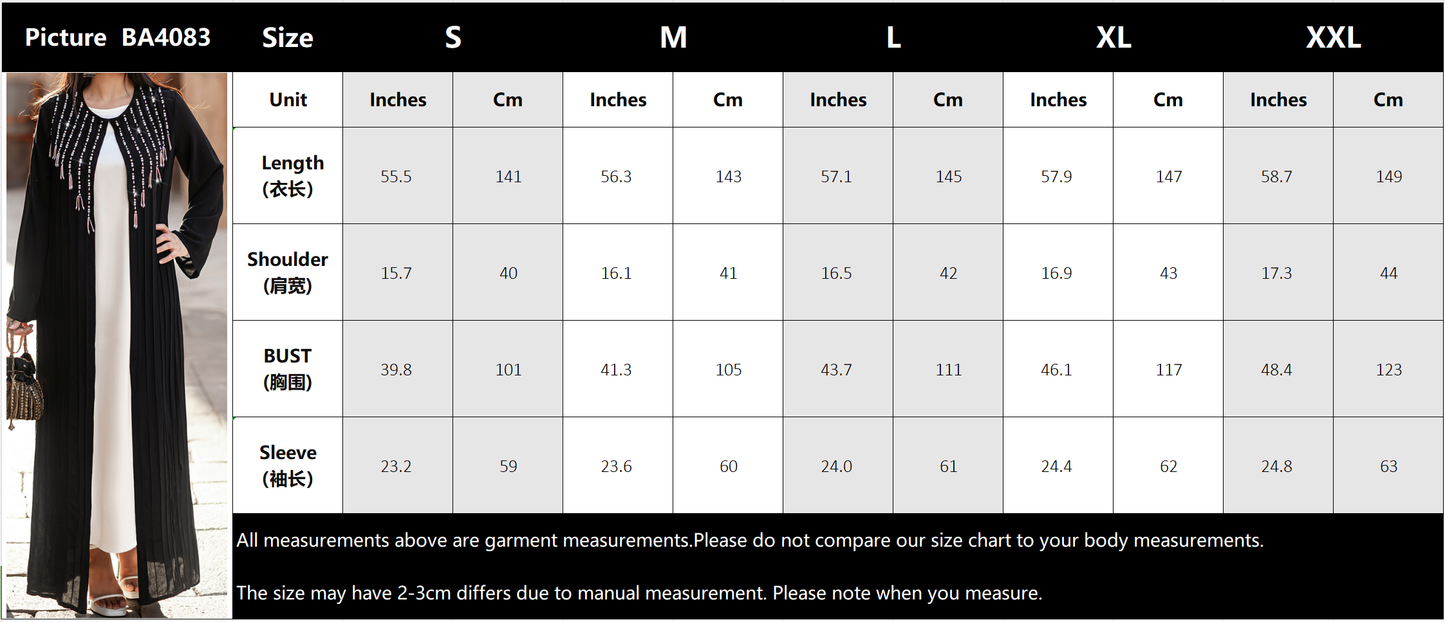Select the Shoulder row label
Image resolution: width=1445 pixels, height=622 pixels.
pyautogui.click(x=288, y=272)
